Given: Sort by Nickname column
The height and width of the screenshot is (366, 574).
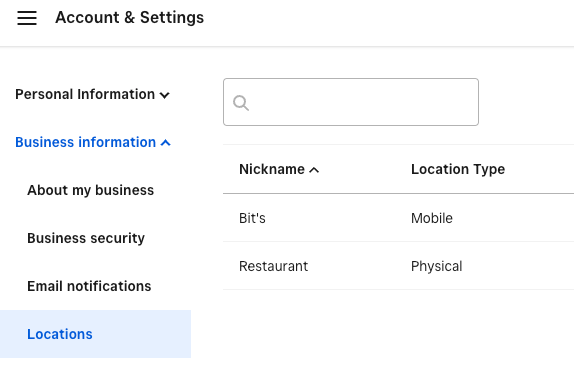Looking at the screenshot, I should (279, 169).
